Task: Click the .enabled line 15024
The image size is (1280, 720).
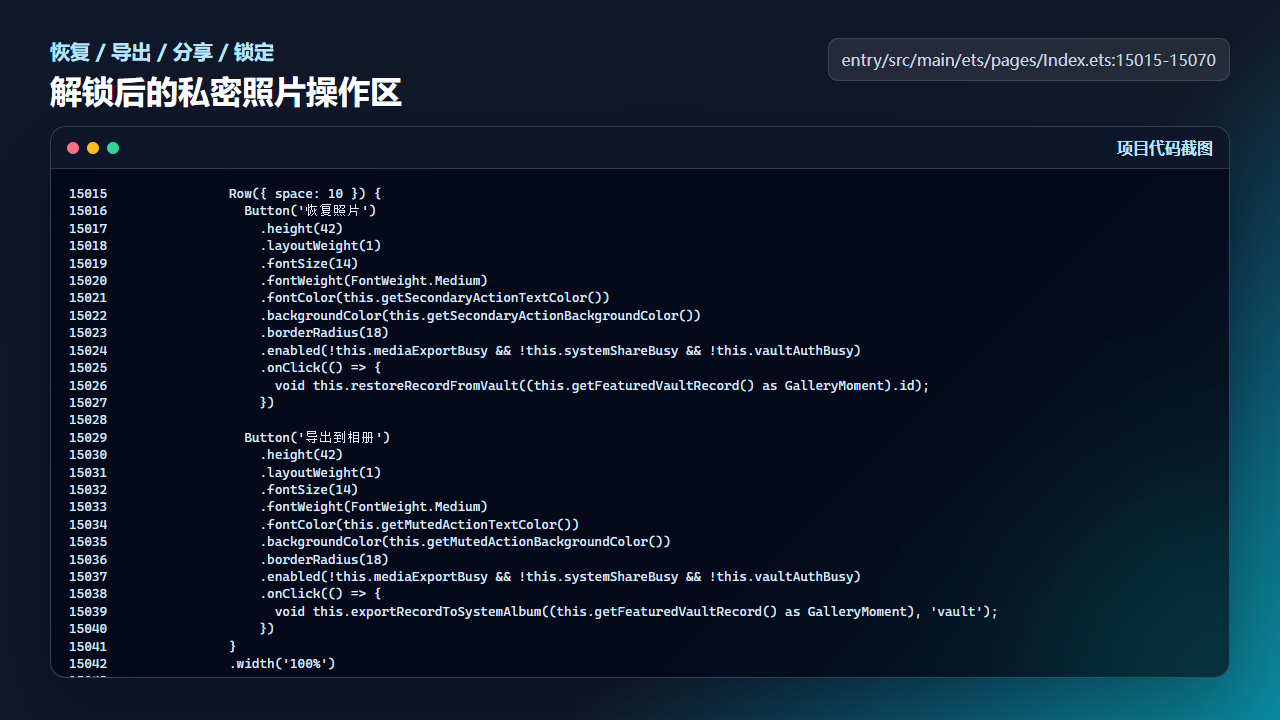Action: [x=561, y=351]
